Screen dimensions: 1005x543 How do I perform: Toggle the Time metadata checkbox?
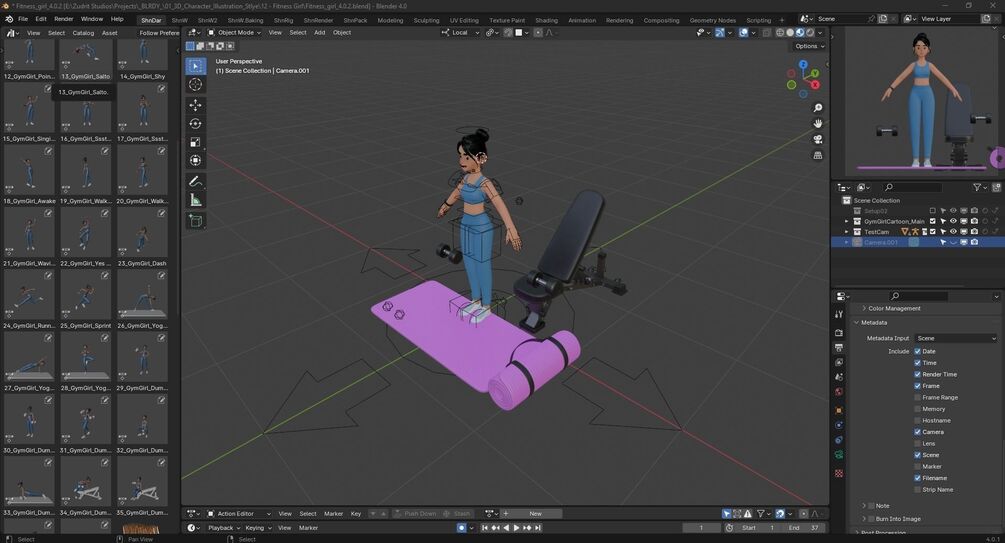[917, 363]
